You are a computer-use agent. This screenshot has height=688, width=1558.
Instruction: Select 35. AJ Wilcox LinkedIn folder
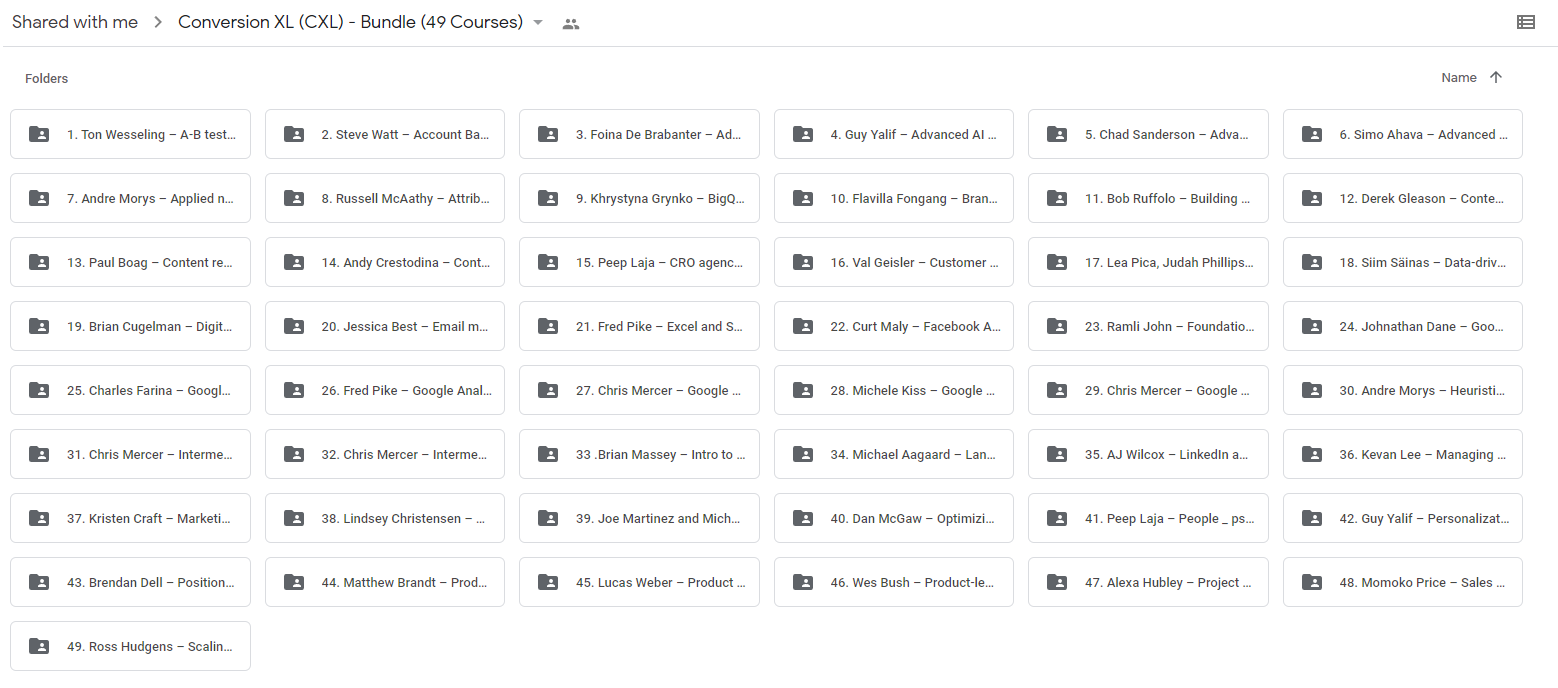[1169, 455]
